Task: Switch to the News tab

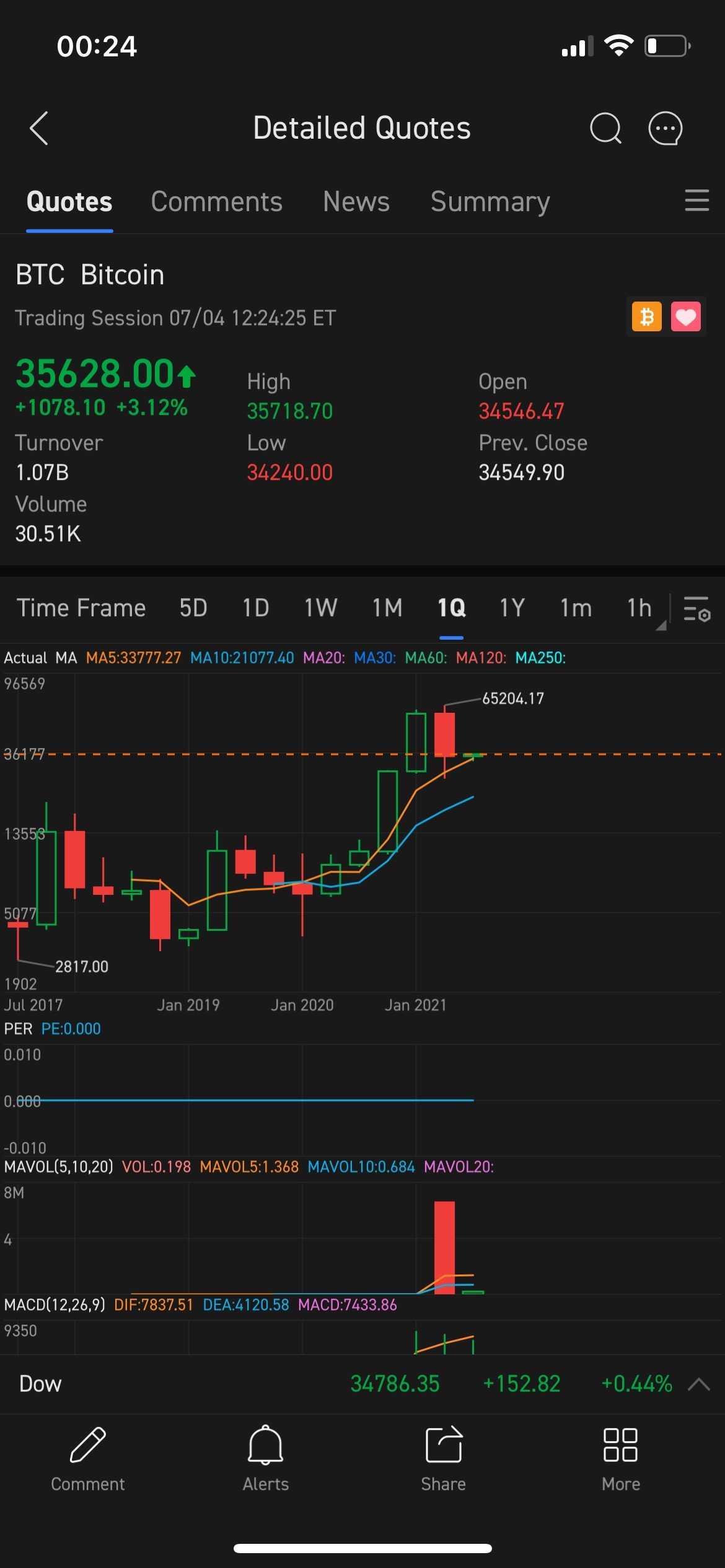Action: (x=356, y=202)
